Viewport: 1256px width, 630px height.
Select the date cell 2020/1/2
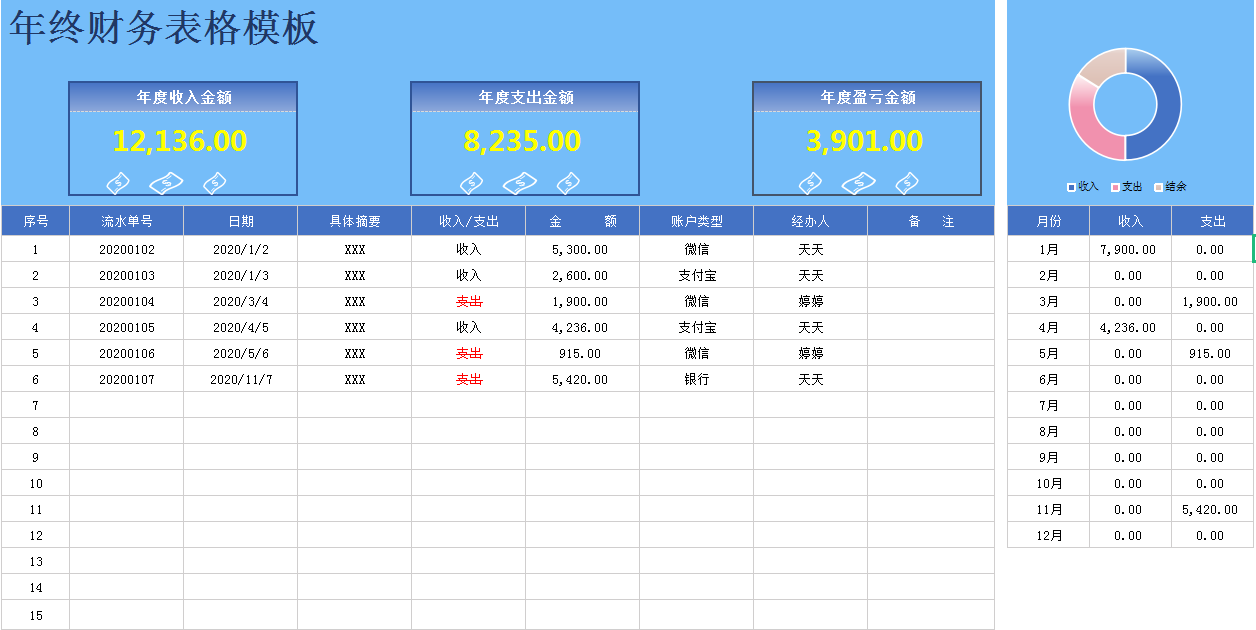tap(241, 249)
